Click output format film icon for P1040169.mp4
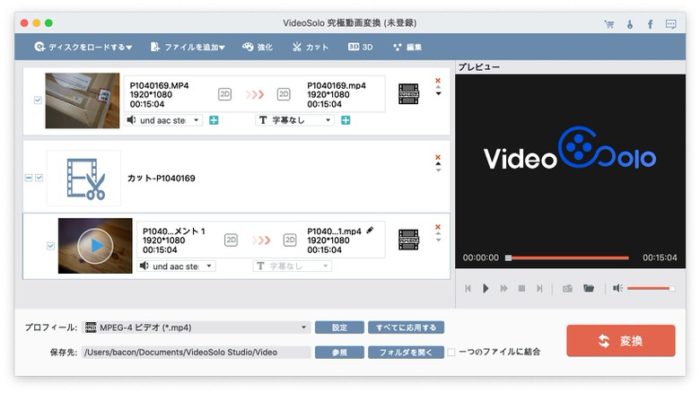 (x=408, y=94)
